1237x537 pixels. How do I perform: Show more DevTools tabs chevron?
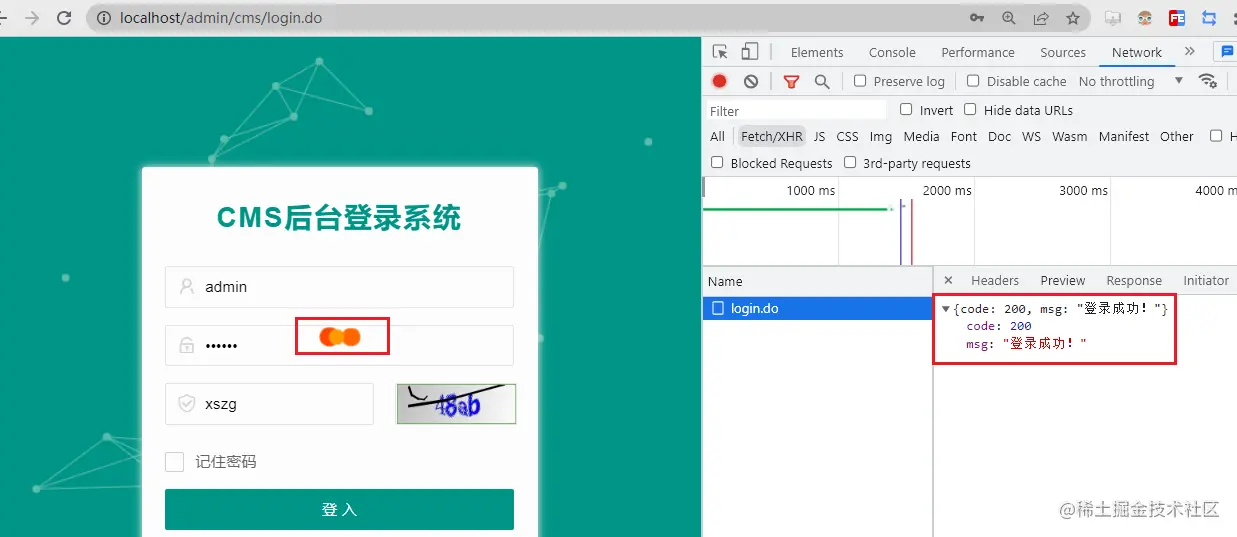1189,52
